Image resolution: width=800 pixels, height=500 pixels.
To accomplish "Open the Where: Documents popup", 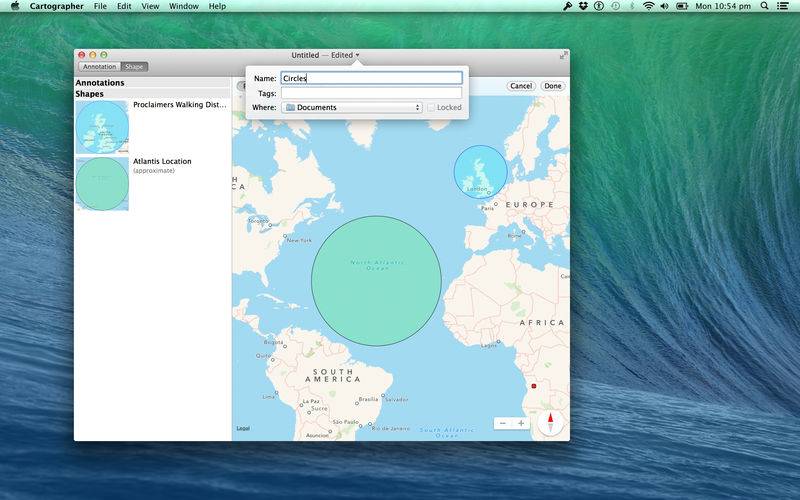I will [x=352, y=107].
